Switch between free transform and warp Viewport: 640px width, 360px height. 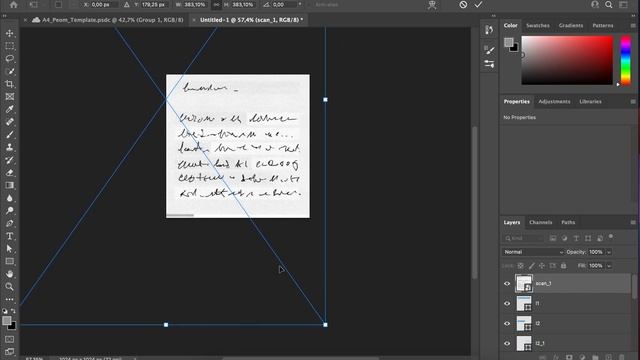[432, 5]
